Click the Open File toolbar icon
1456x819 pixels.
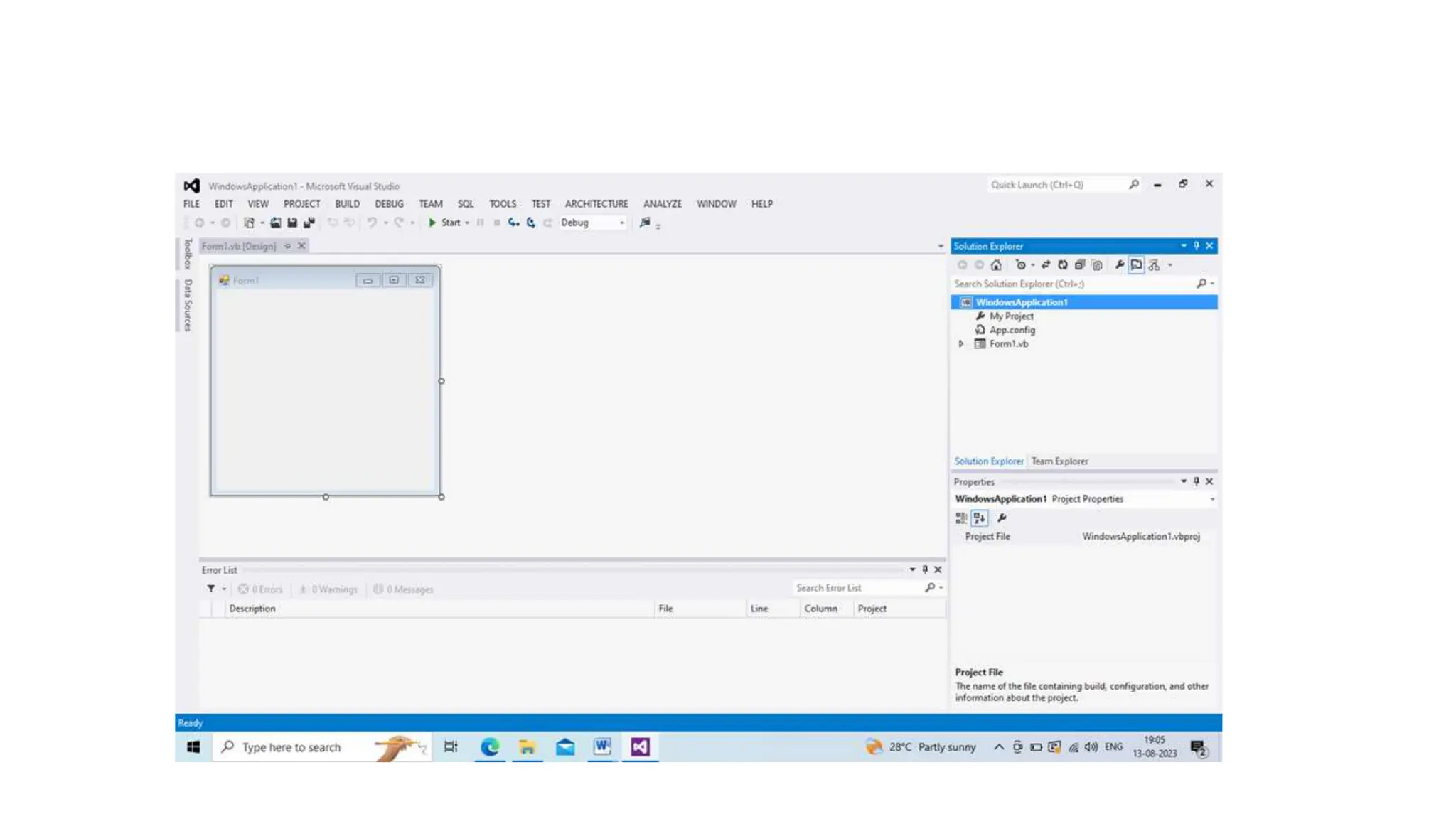point(275,223)
